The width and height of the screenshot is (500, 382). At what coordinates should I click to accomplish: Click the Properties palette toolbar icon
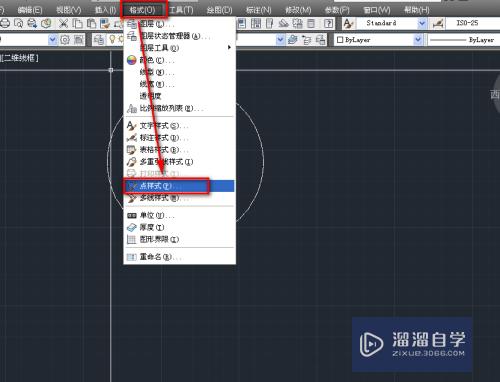click(241, 23)
